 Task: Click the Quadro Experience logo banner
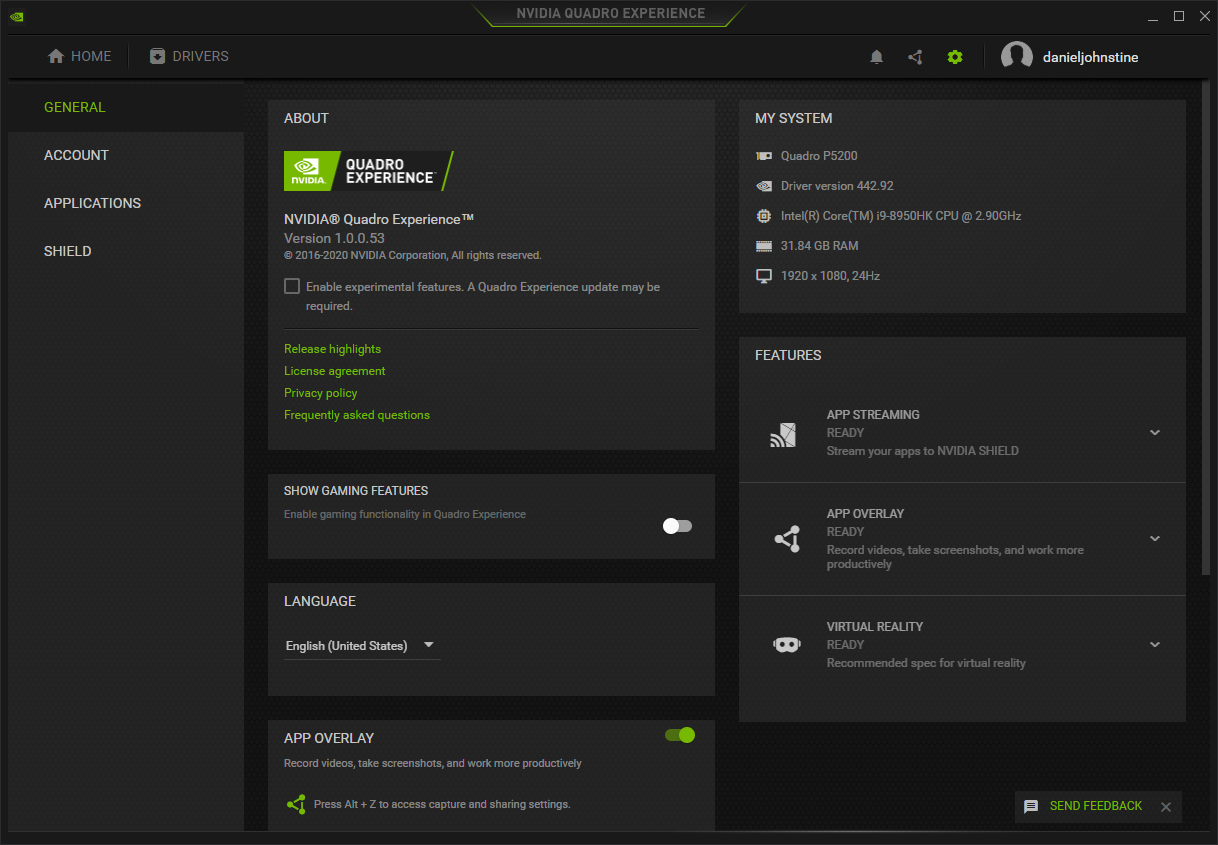[x=369, y=171]
